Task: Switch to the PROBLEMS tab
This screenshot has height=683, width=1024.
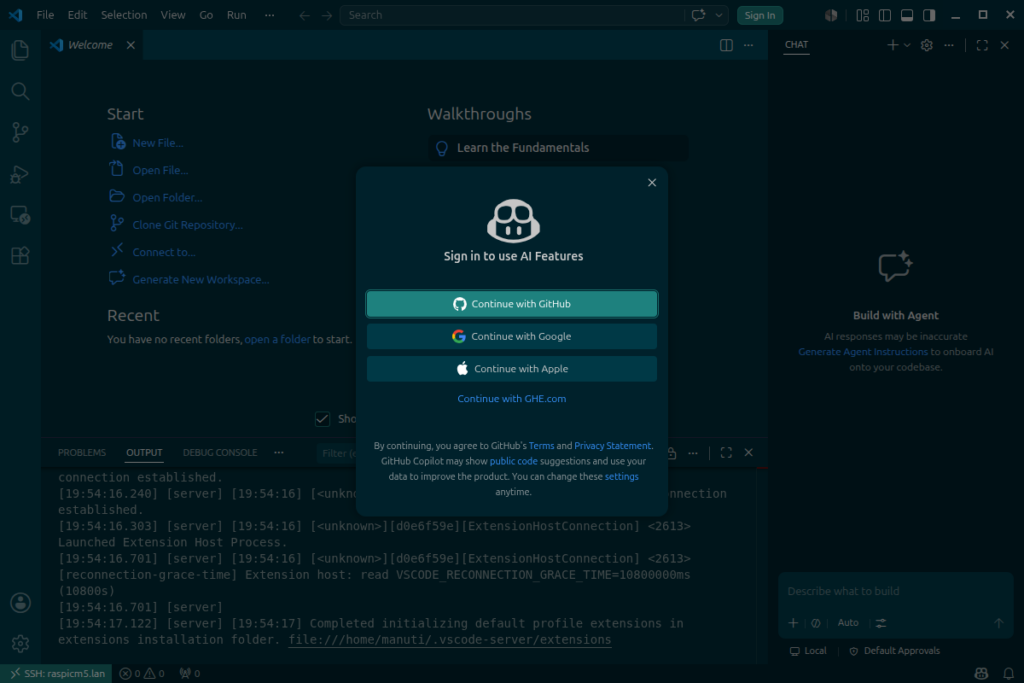Action: [82, 453]
